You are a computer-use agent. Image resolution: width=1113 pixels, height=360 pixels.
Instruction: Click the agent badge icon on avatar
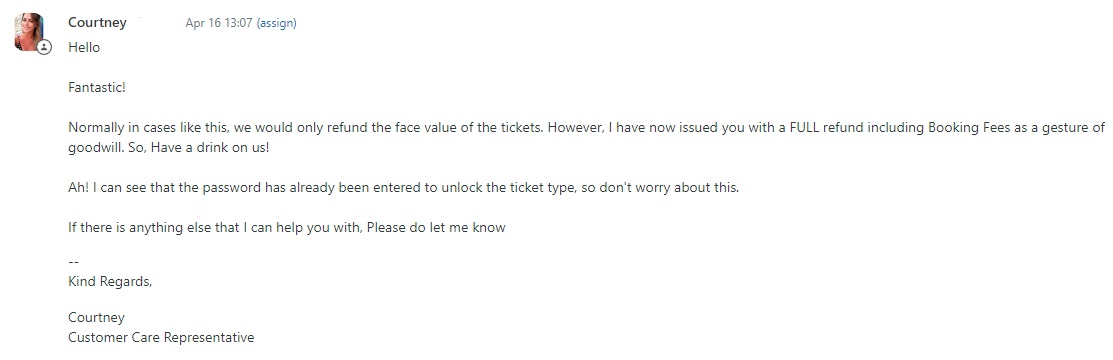pyautogui.click(x=44, y=48)
